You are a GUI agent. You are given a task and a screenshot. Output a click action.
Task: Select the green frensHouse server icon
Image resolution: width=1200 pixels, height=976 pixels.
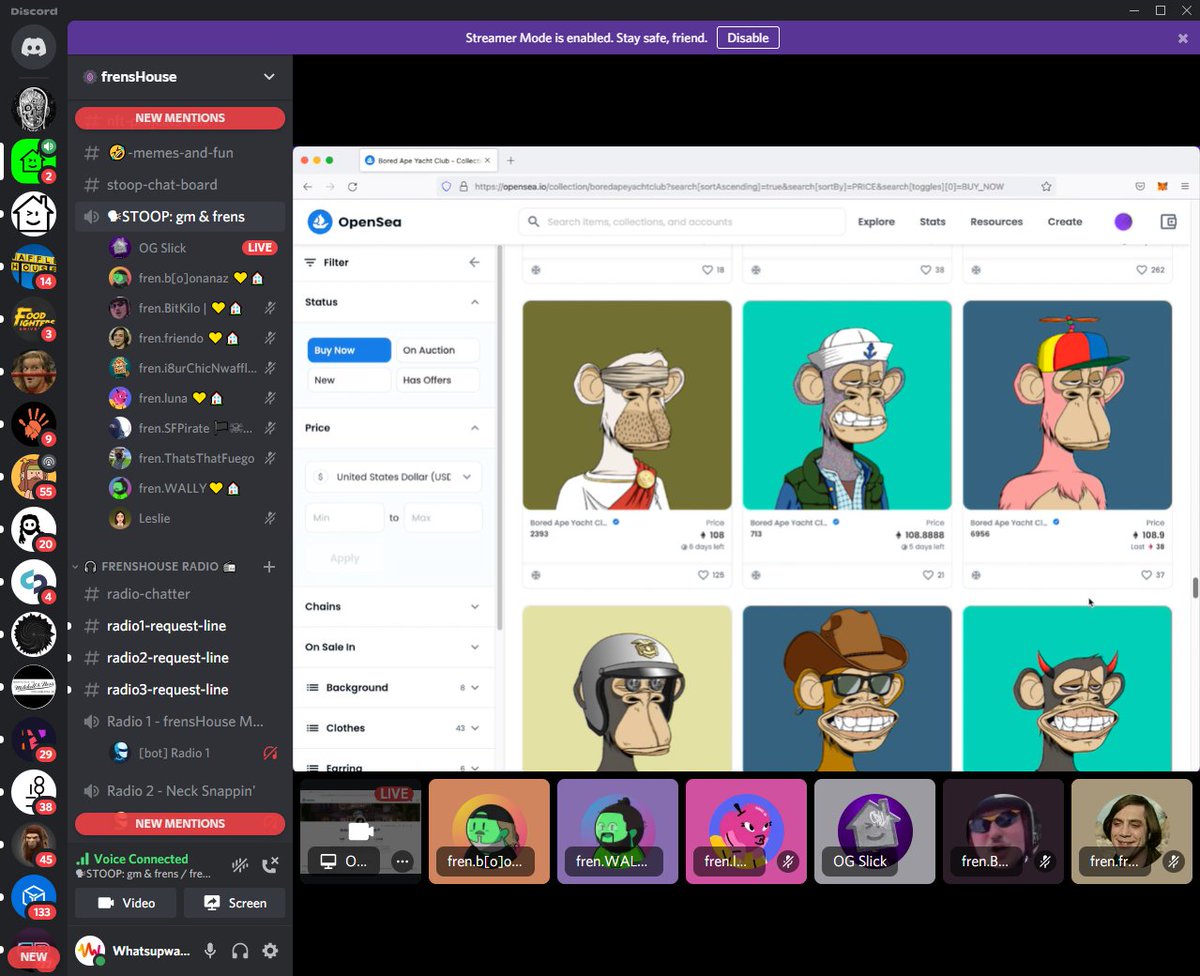[x=33, y=159]
